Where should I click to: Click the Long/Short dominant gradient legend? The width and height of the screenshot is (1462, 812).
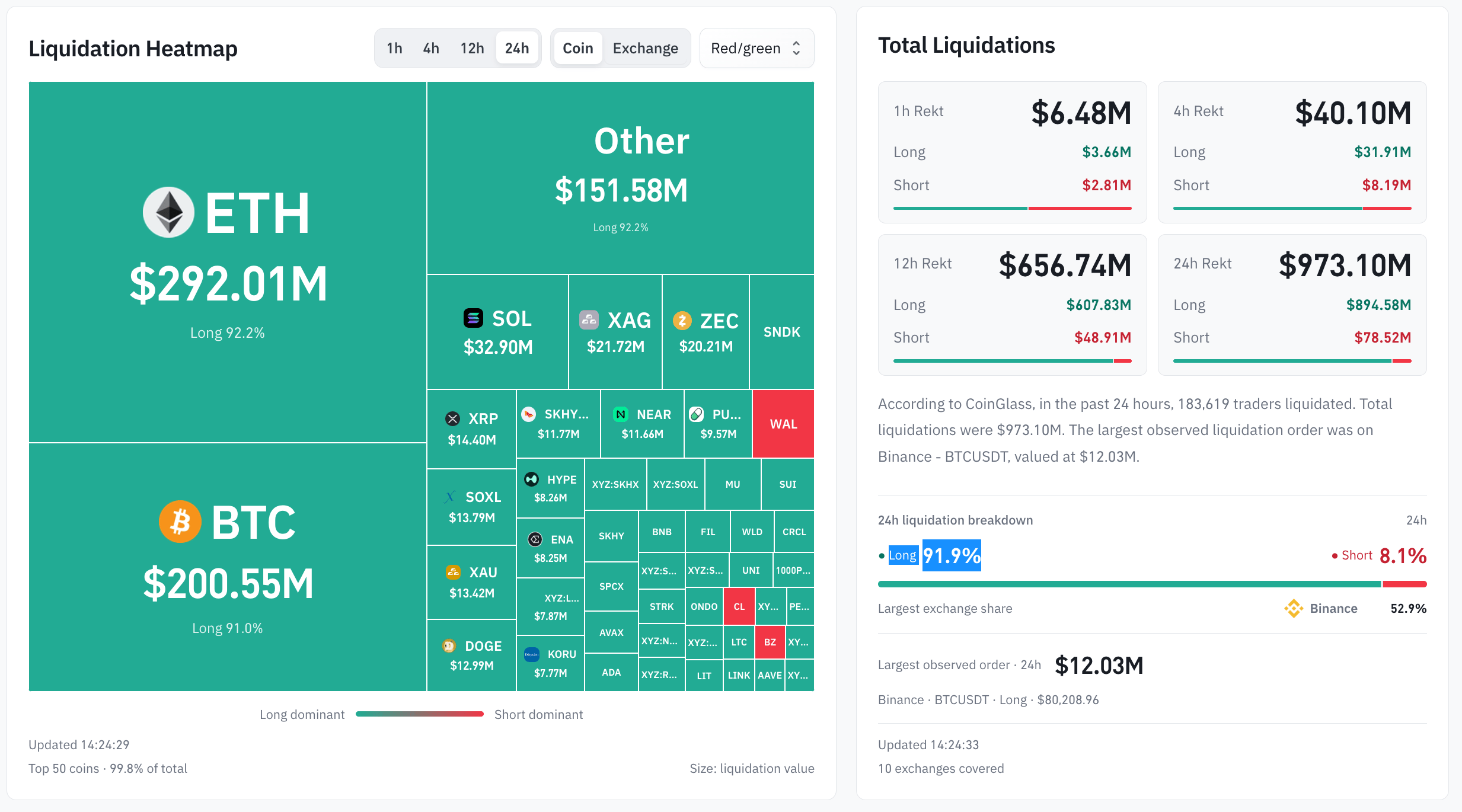pos(420,714)
